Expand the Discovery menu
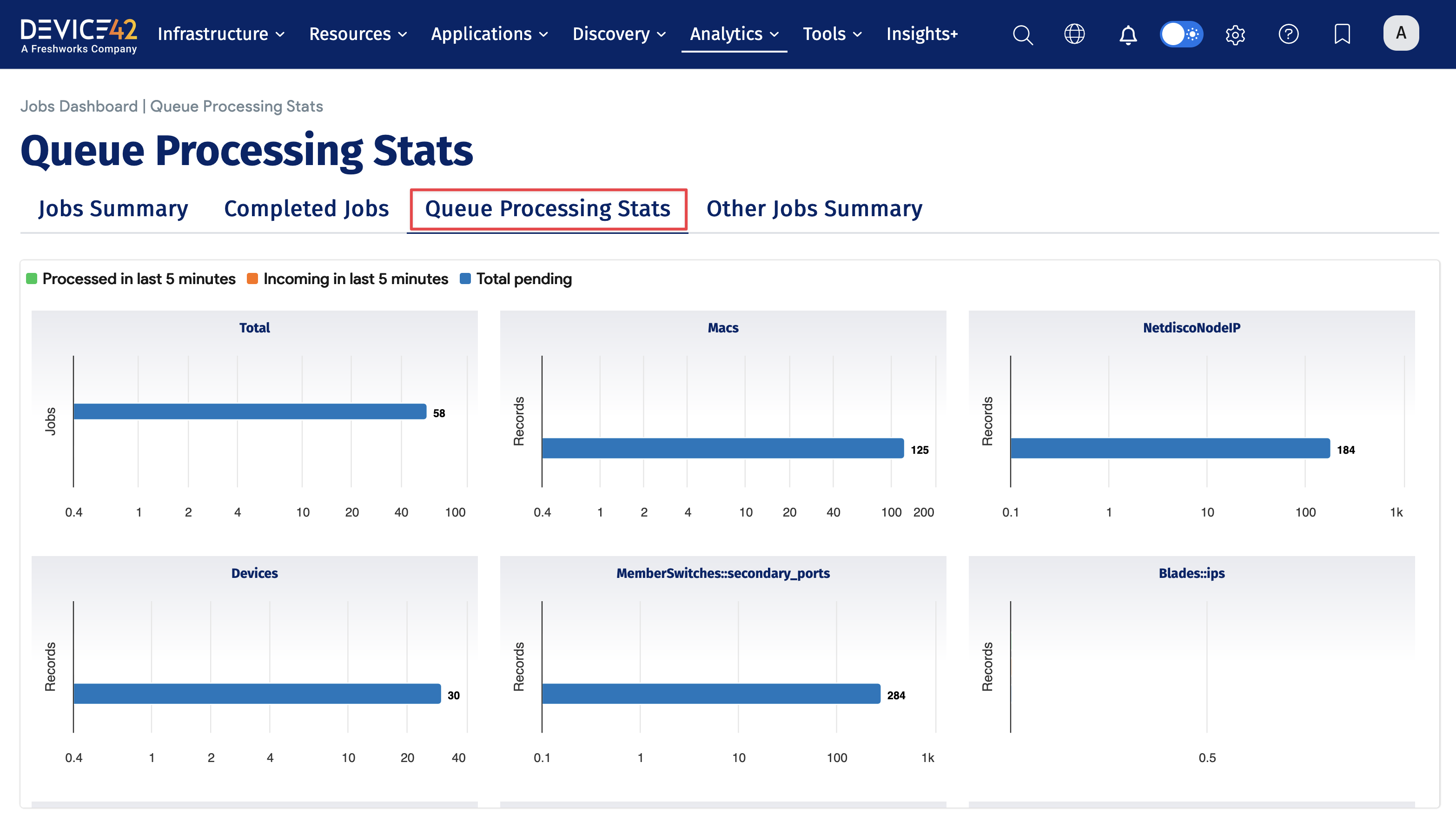This screenshot has height=822, width=1456. pyautogui.click(x=619, y=34)
